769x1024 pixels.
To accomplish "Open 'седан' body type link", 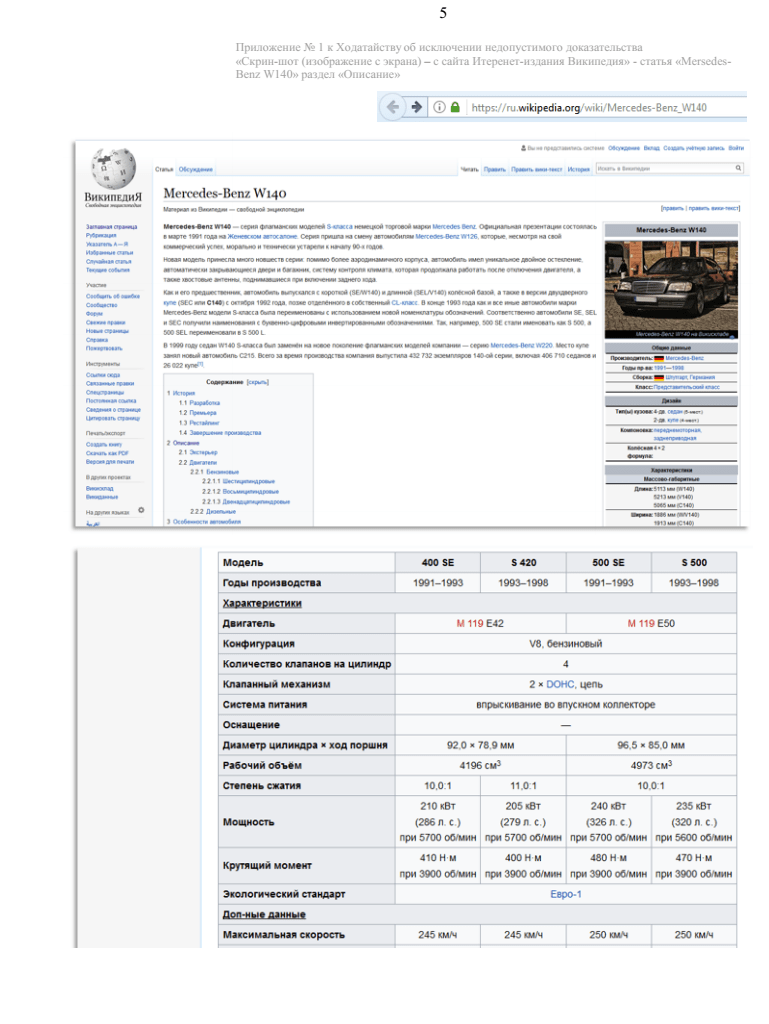I will click(x=675, y=412).
